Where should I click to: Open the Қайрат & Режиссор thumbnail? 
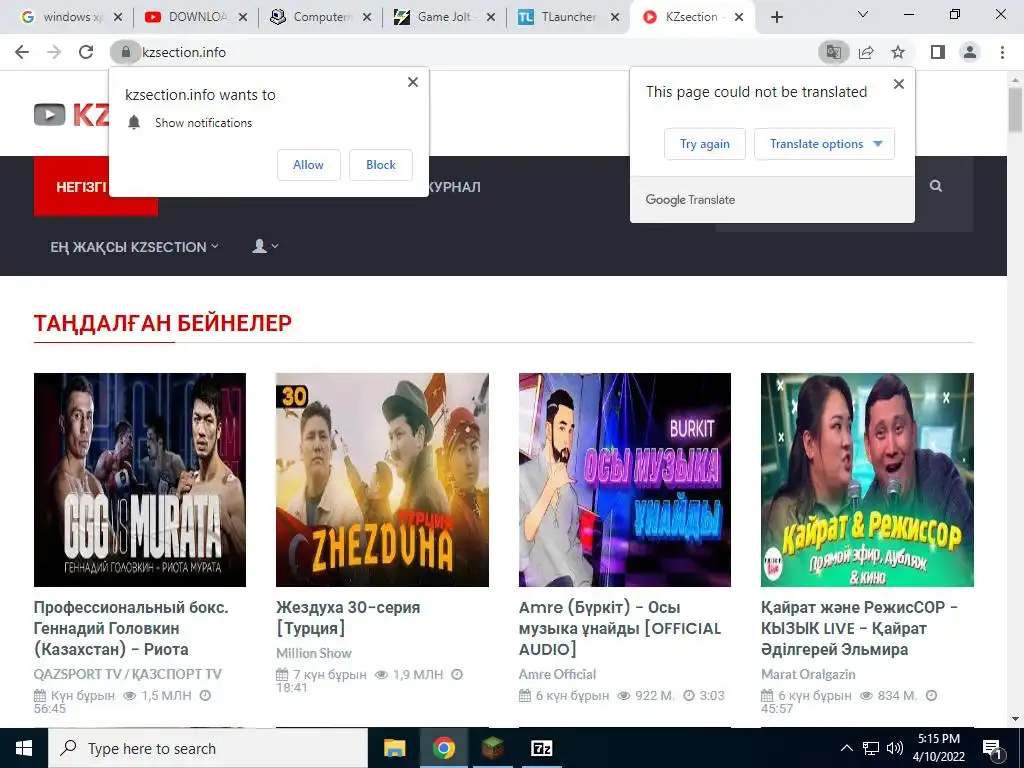click(x=867, y=480)
